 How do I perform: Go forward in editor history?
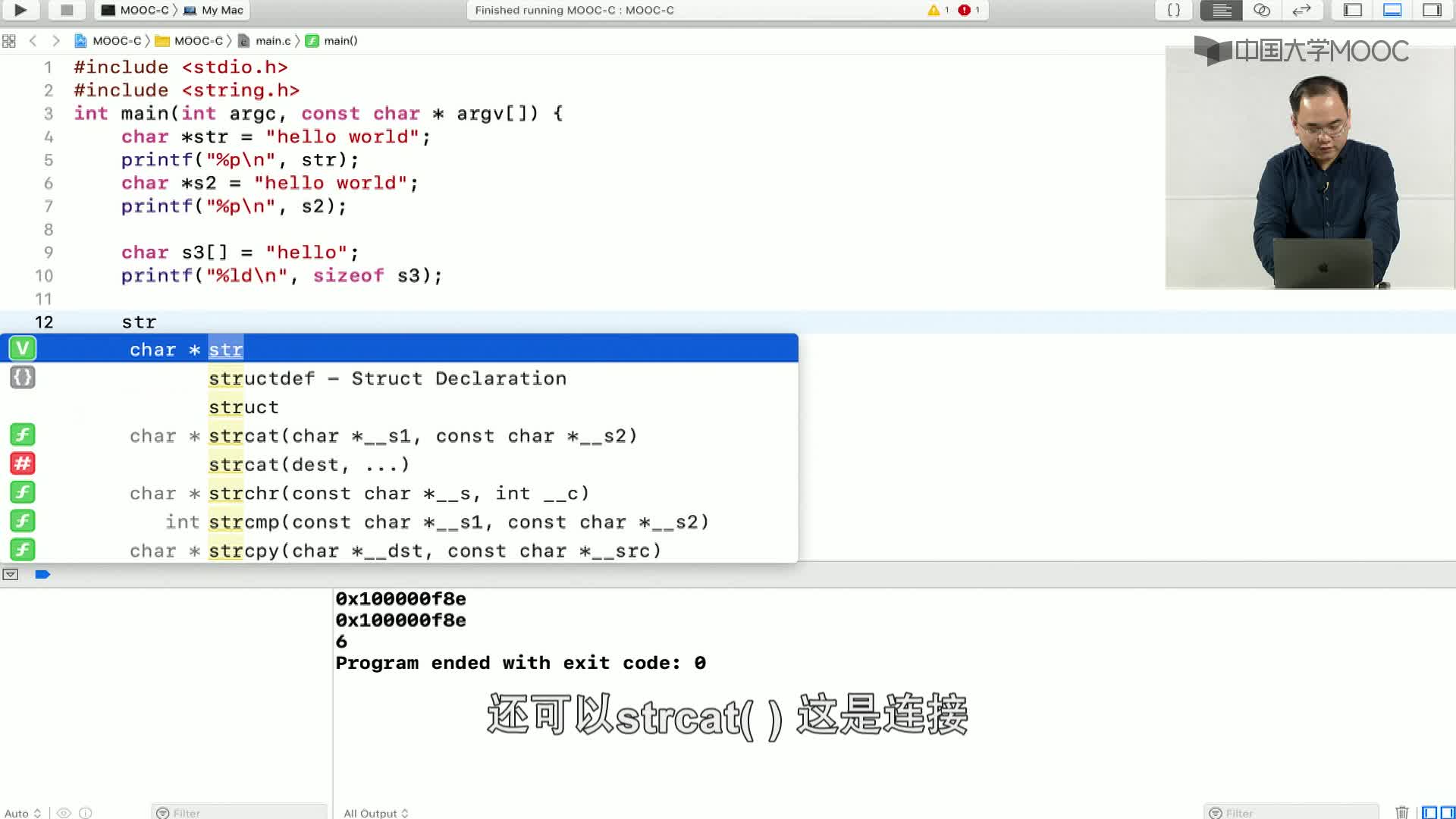(56, 41)
